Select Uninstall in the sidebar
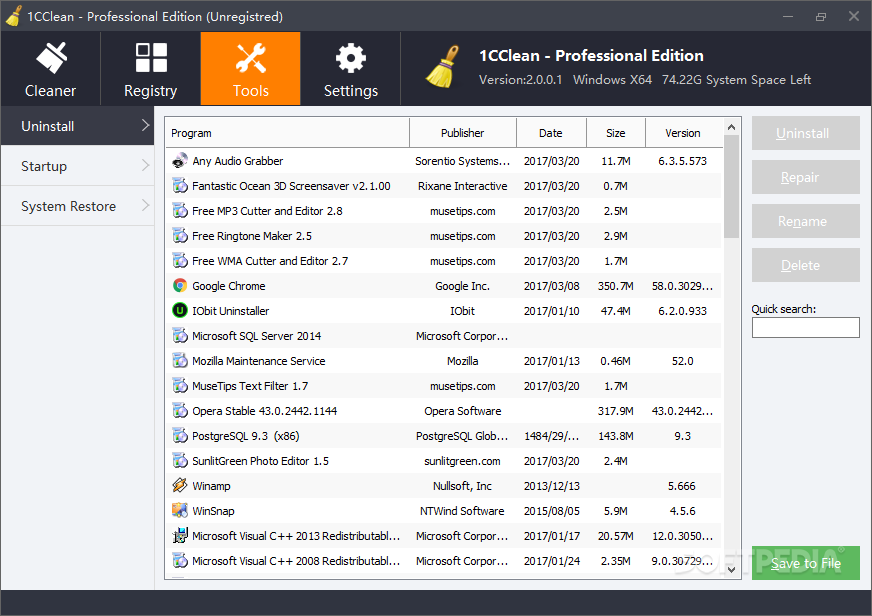The width and height of the screenshot is (872, 616). 77,126
